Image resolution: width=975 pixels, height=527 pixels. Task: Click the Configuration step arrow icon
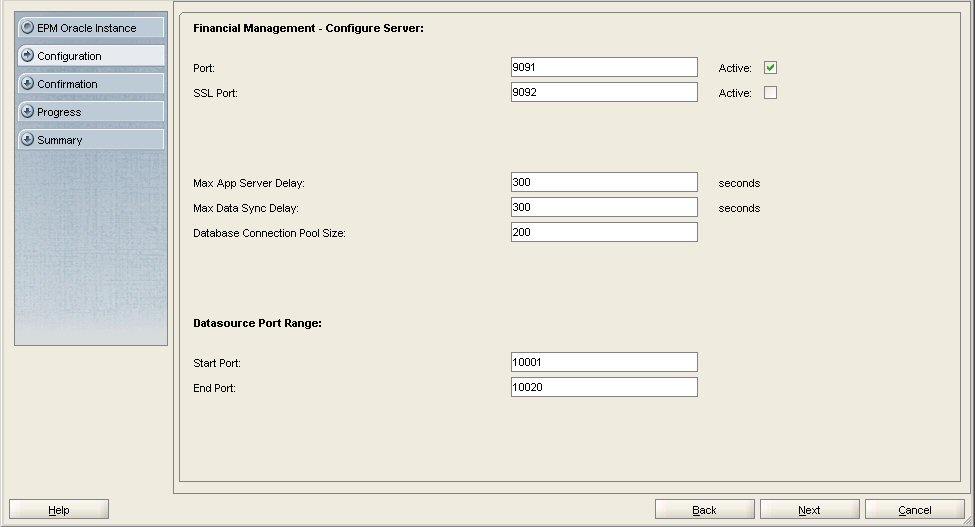coord(27,55)
